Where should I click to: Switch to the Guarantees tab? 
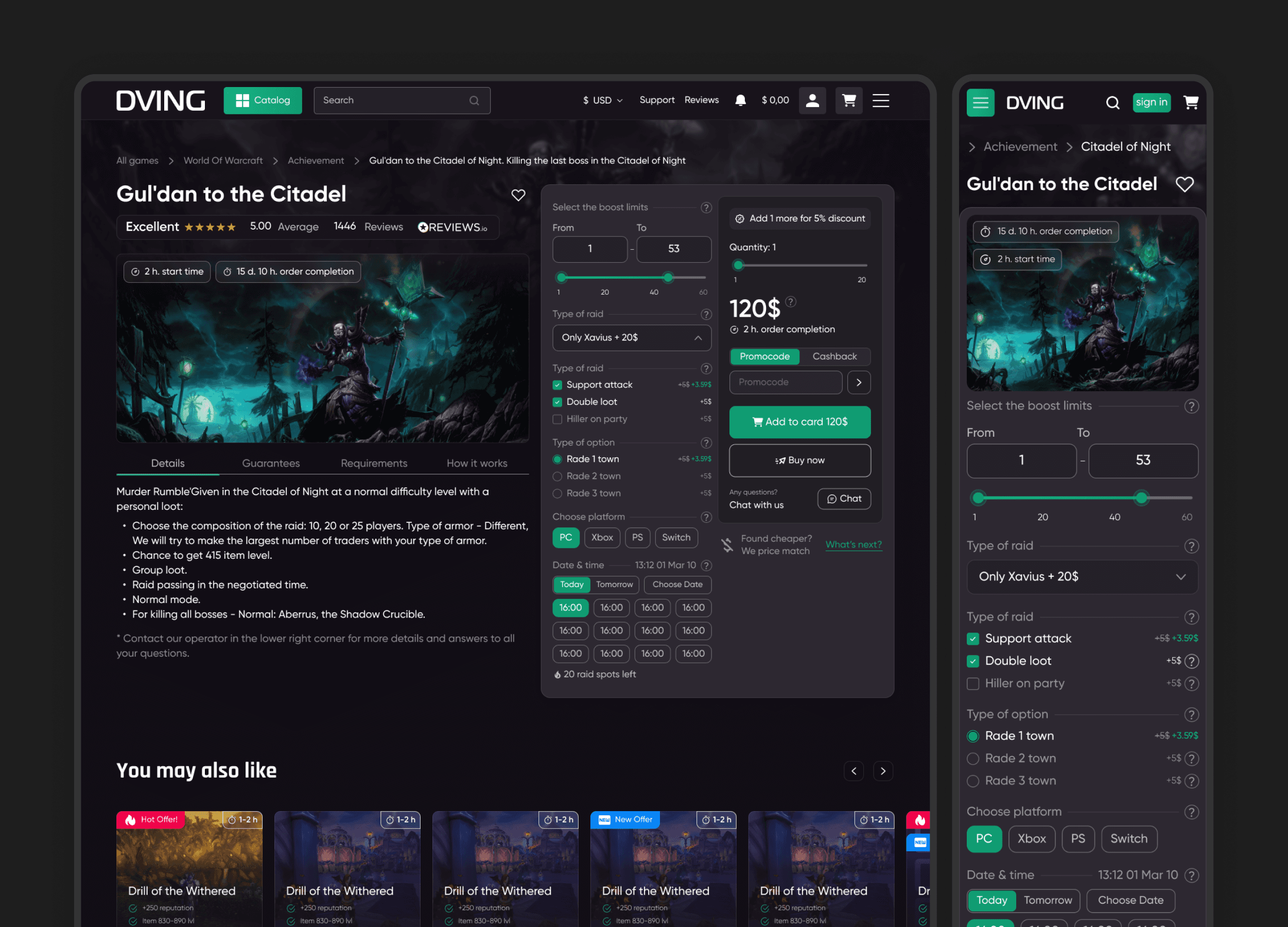tap(271, 463)
